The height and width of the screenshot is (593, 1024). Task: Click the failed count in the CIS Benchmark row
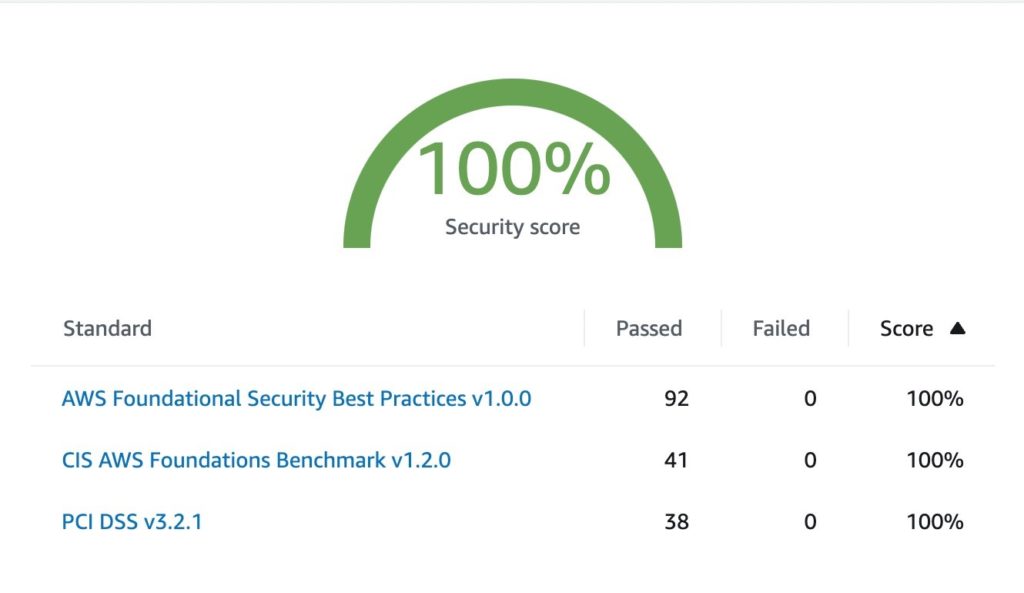coord(810,460)
